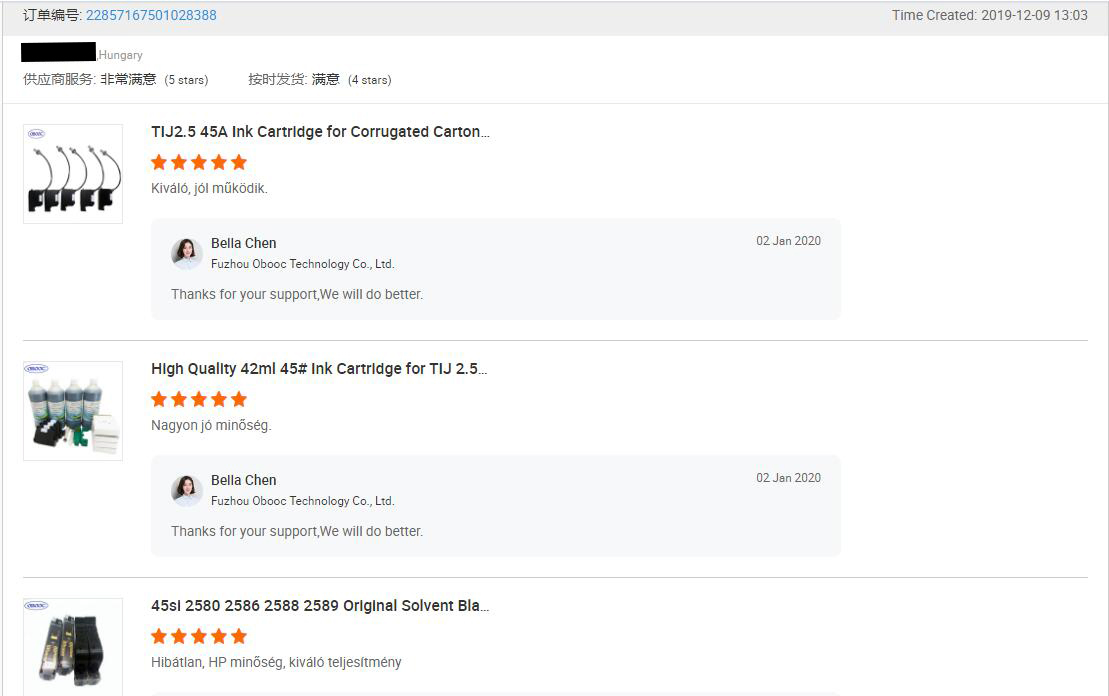Click the 'Nagyon jó minőség.' review text

tap(211, 425)
